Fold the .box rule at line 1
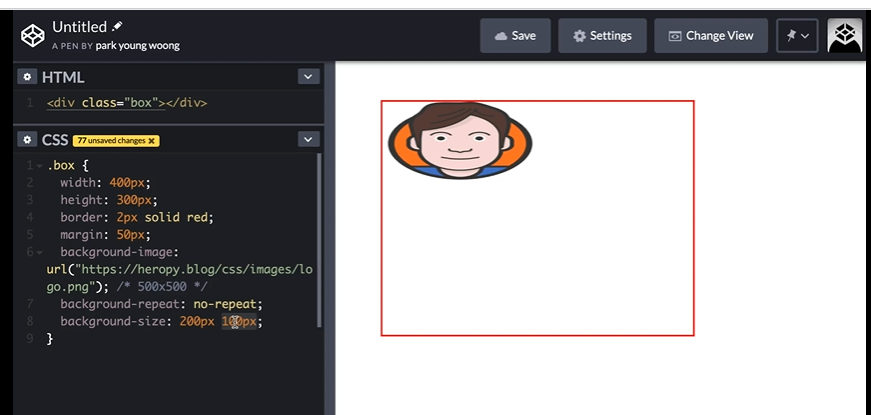This screenshot has width=871, height=415. (x=39, y=166)
